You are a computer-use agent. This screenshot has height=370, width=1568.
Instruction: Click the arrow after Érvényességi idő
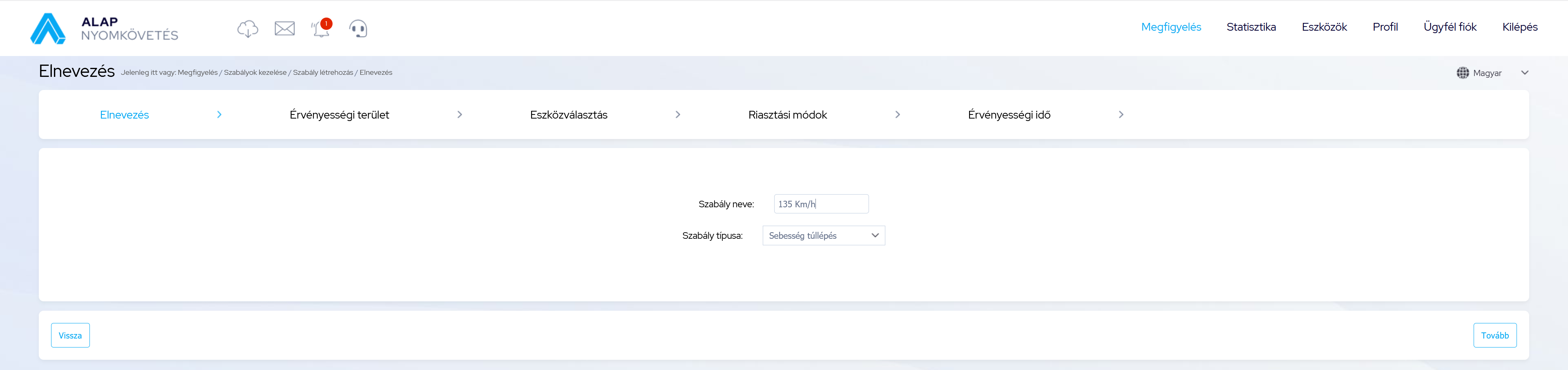click(1121, 114)
